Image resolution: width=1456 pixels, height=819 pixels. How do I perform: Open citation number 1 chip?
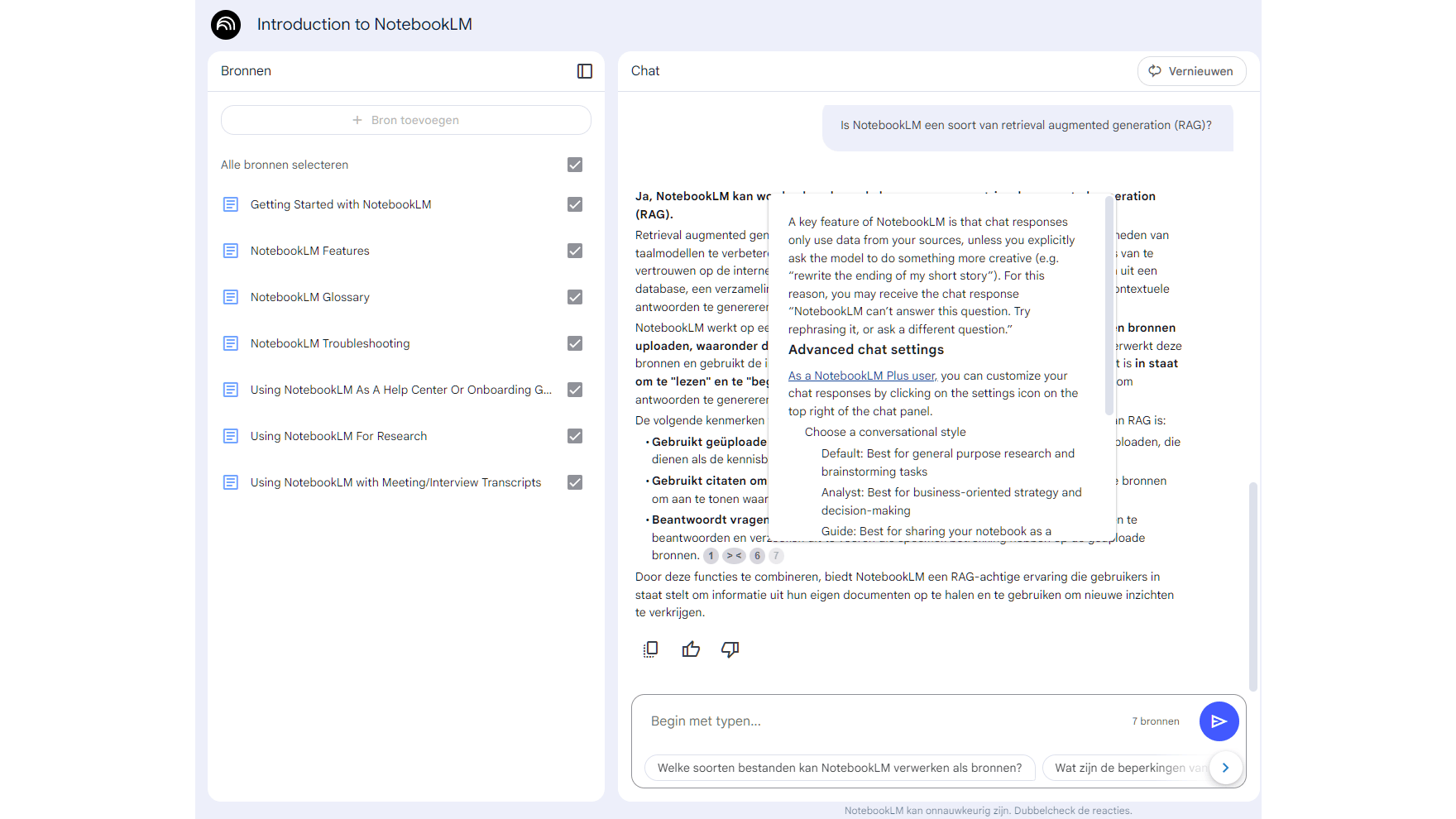711,556
